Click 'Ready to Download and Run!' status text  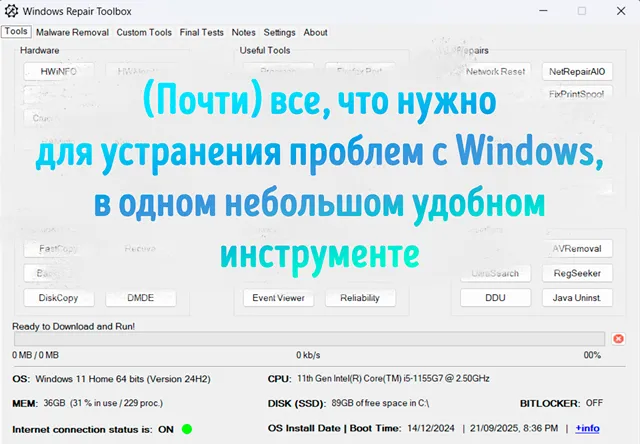[x=73, y=326]
